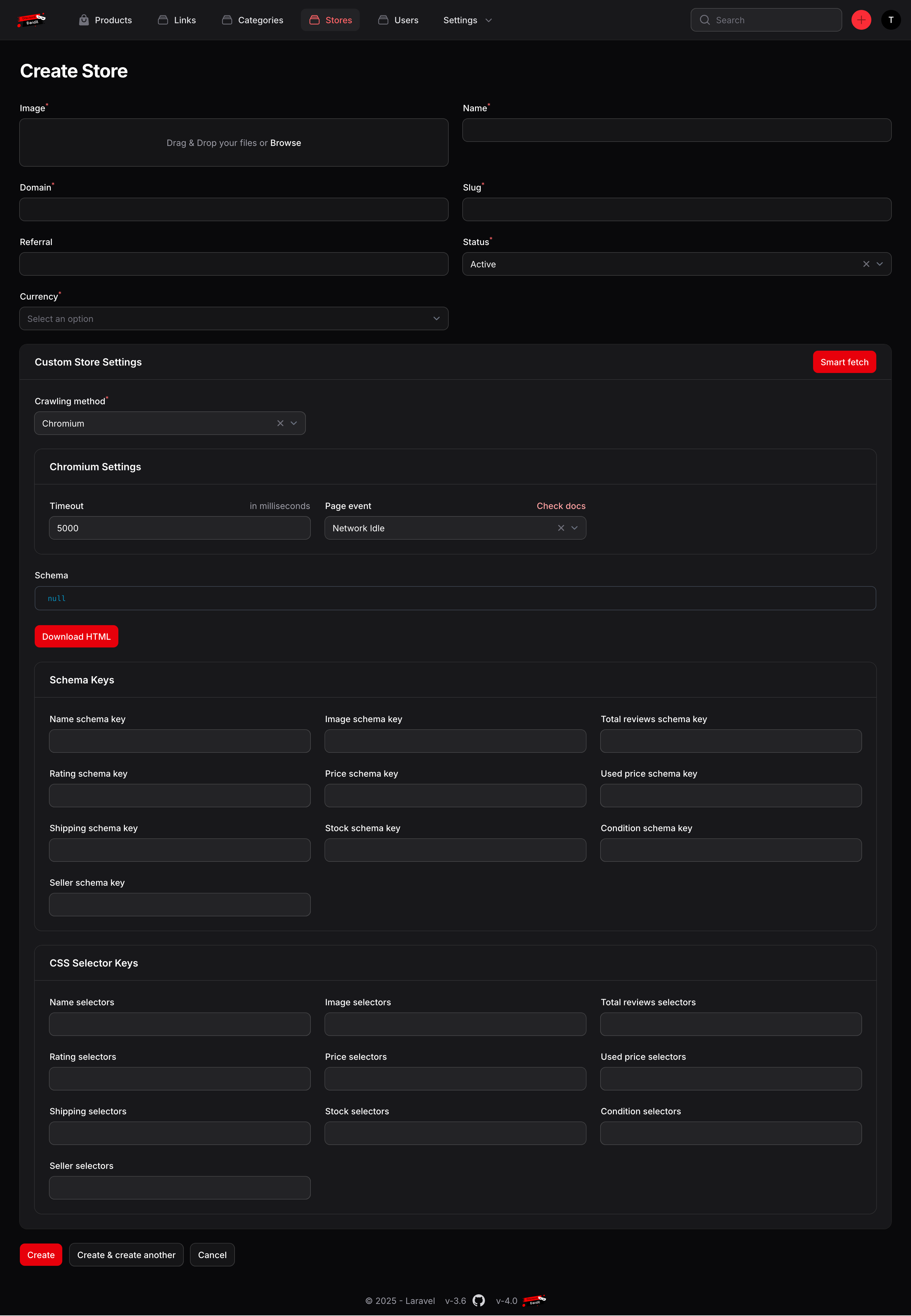
Task: Click the search magnifier icon
Action: click(x=705, y=20)
